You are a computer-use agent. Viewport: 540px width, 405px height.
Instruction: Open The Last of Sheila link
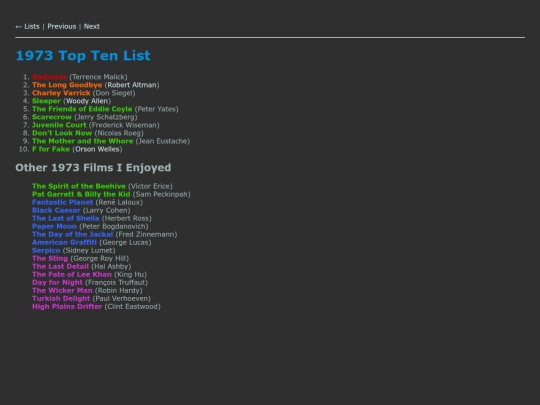click(65, 218)
